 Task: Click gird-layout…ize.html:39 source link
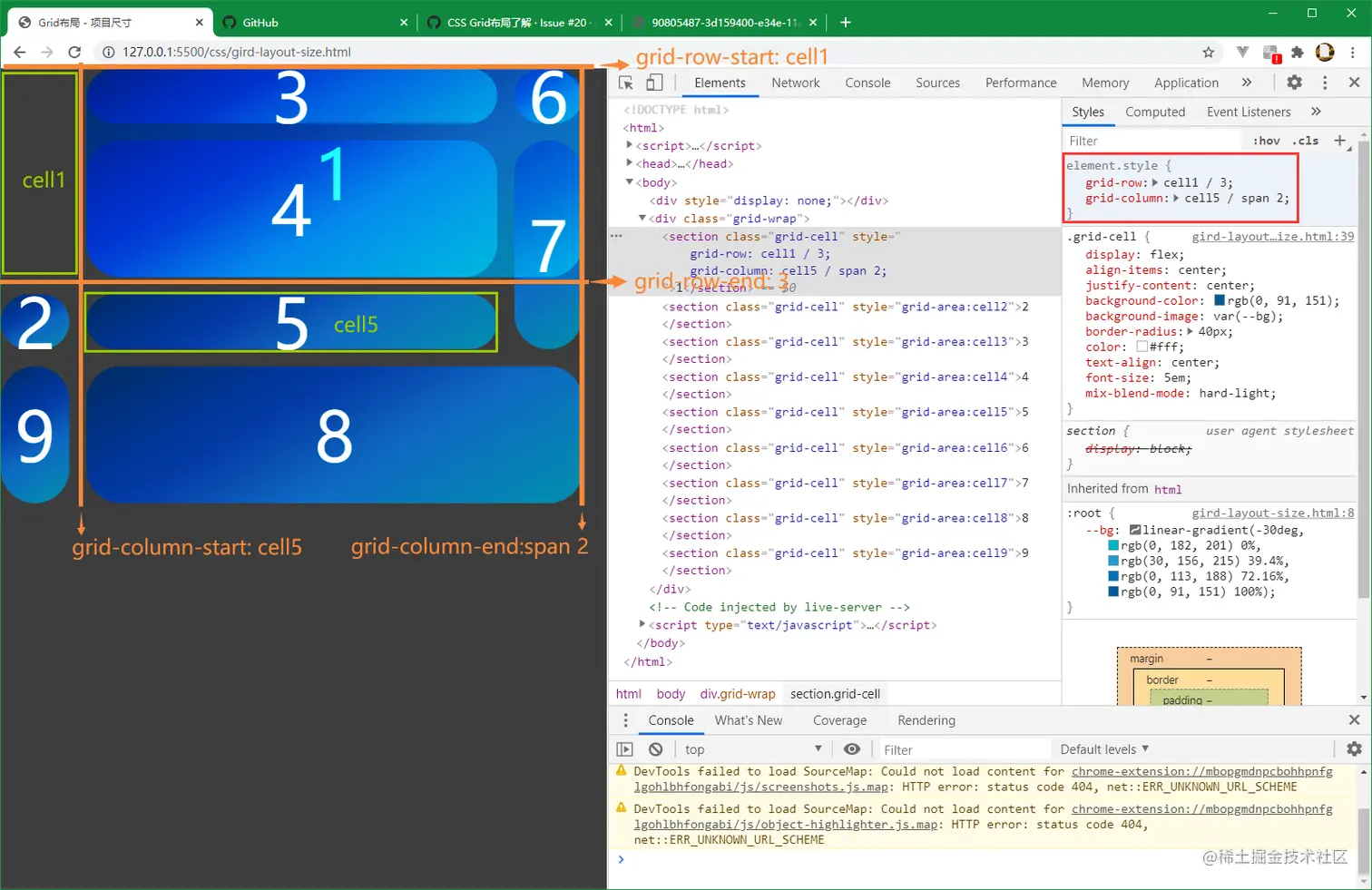click(1272, 236)
